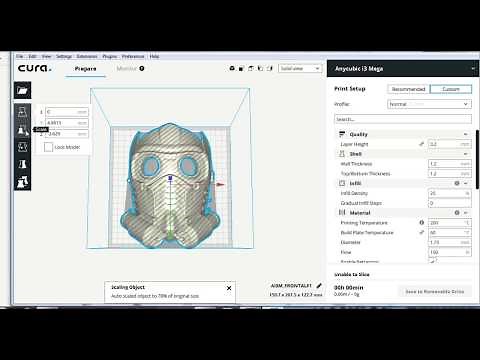Open the File menu

pyautogui.click(x=20, y=56)
